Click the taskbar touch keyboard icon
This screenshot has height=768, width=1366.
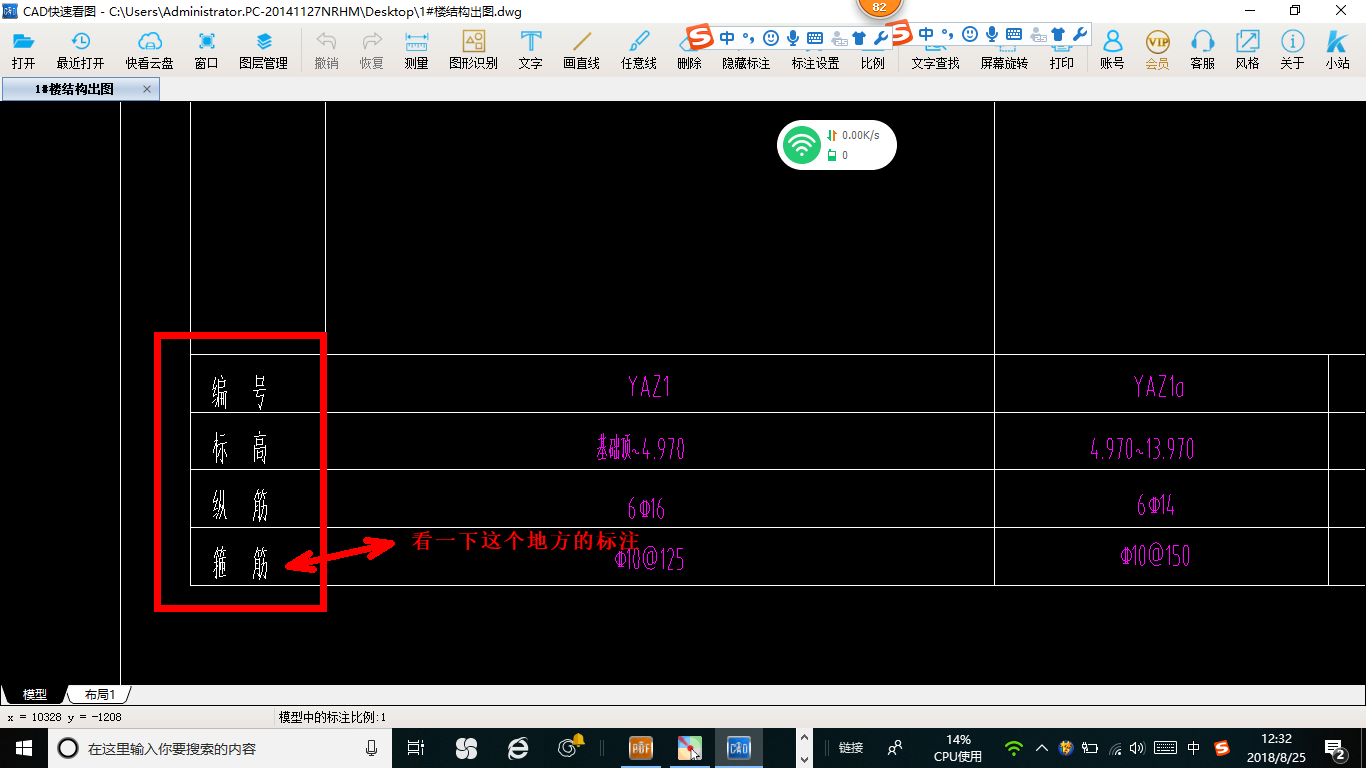coord(1165,748)
